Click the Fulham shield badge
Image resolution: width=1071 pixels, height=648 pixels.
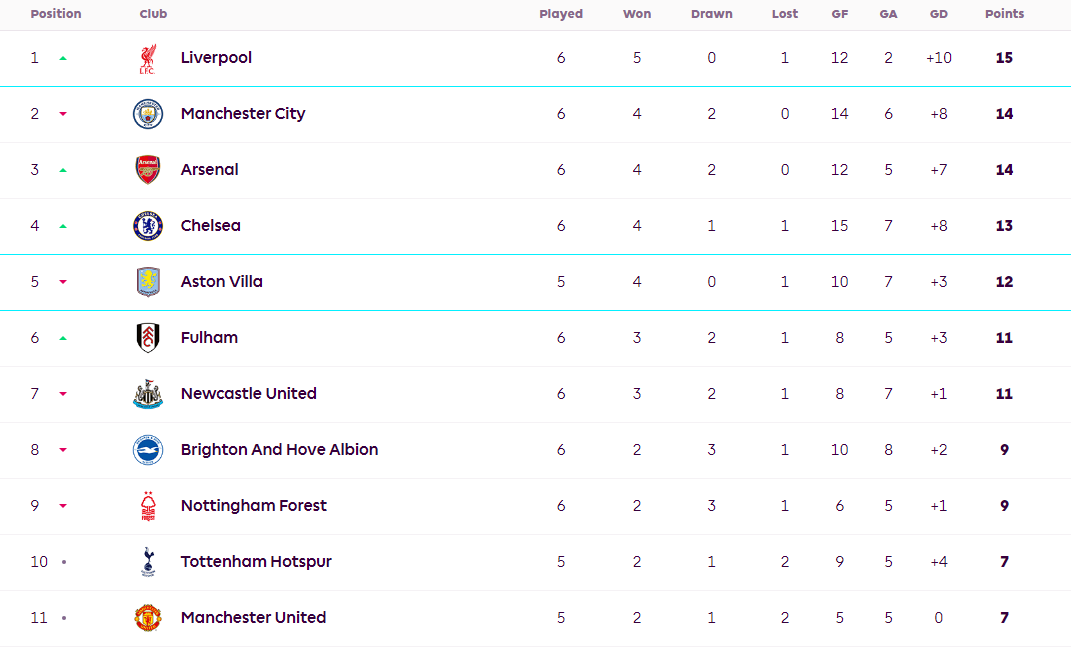[148, 338]
